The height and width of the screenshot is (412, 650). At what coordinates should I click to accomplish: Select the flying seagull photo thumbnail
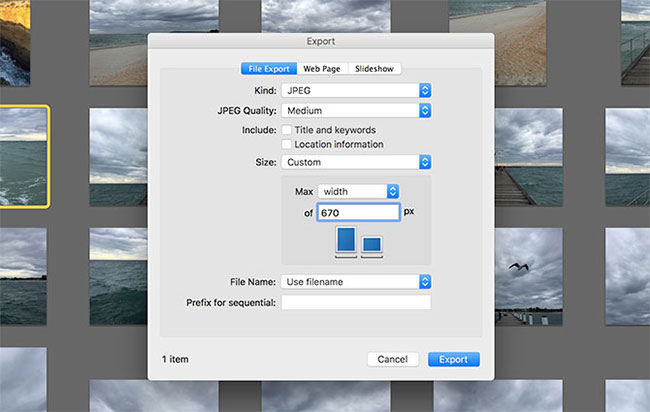click(x=529, y=276)
